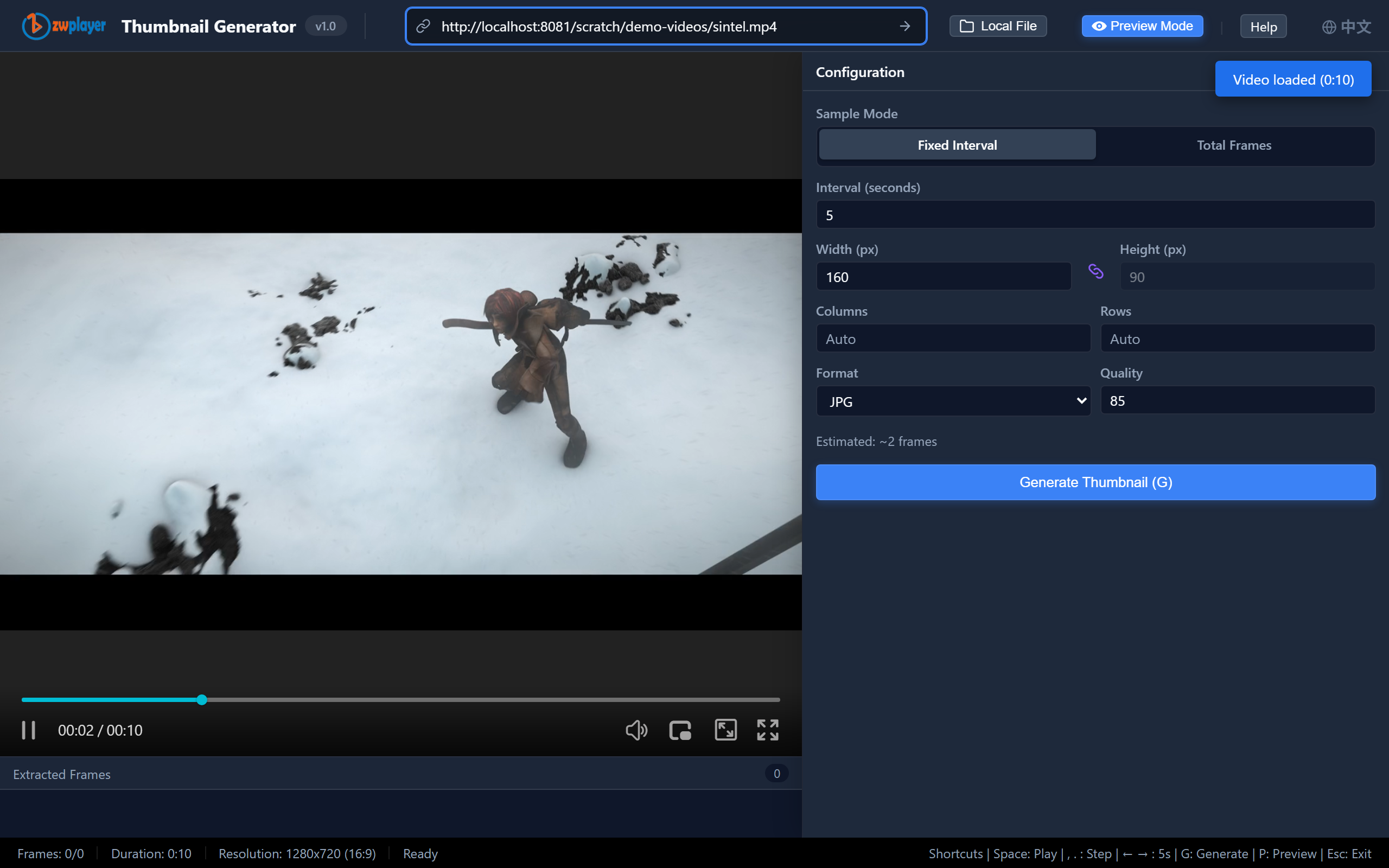This screenshot has width=1389, height=868.
Task: Click the Rows field
Action: point(1238,339)
